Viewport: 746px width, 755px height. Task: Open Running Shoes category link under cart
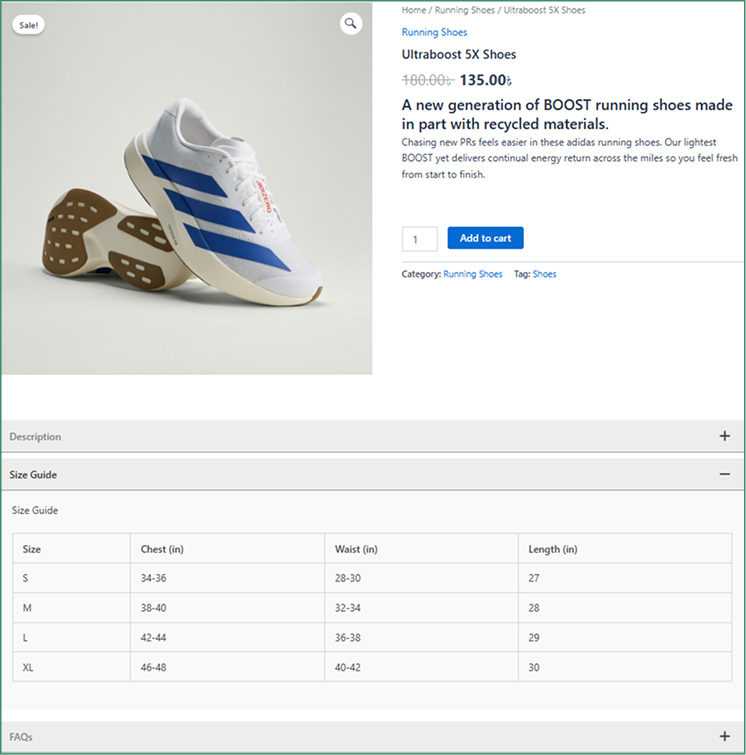(x=472, y=274)
